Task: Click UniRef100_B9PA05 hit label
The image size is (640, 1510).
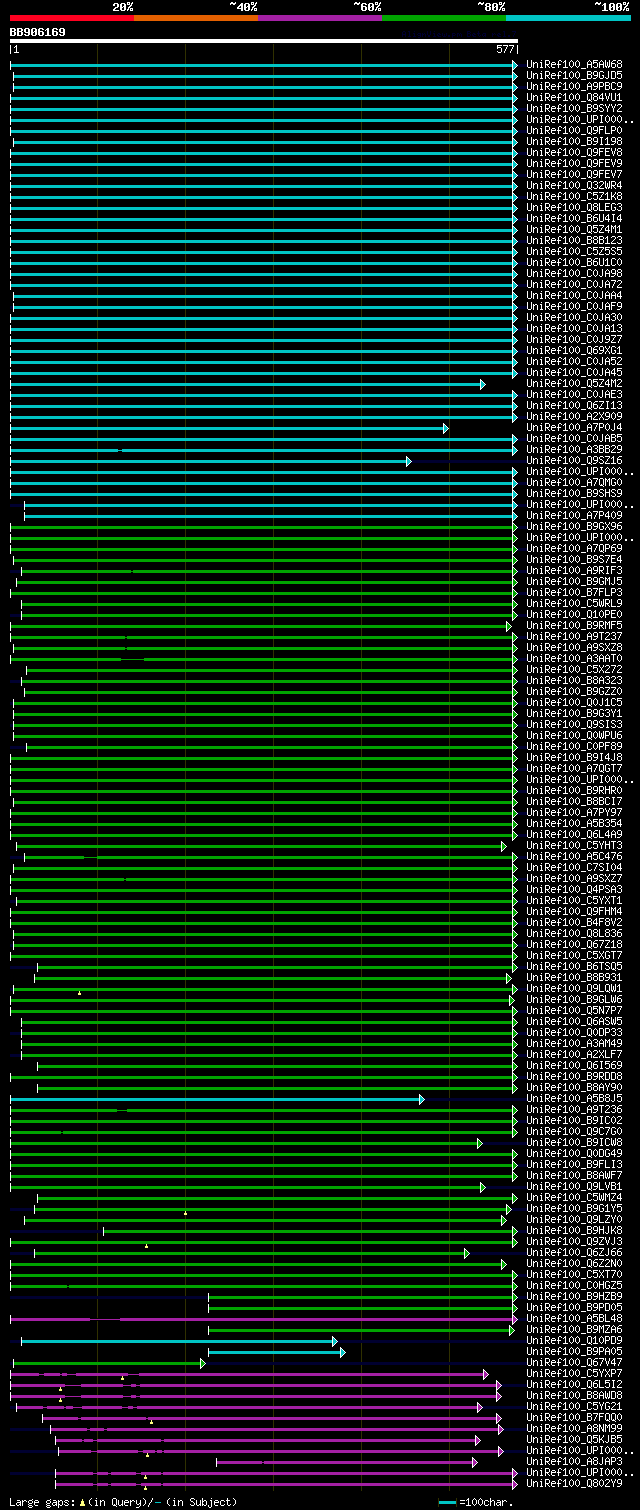Action: tap(574, 1351)
